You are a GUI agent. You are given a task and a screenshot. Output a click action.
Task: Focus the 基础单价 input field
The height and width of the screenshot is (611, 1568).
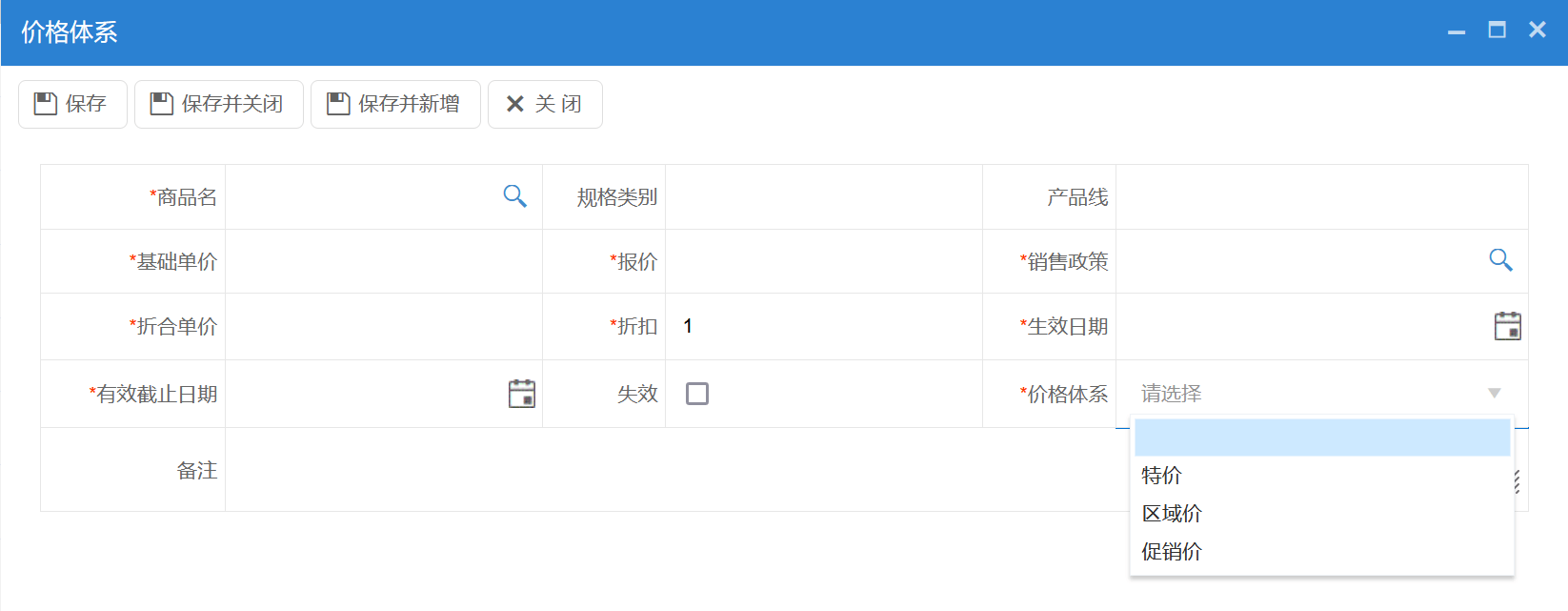coord(383,261)
